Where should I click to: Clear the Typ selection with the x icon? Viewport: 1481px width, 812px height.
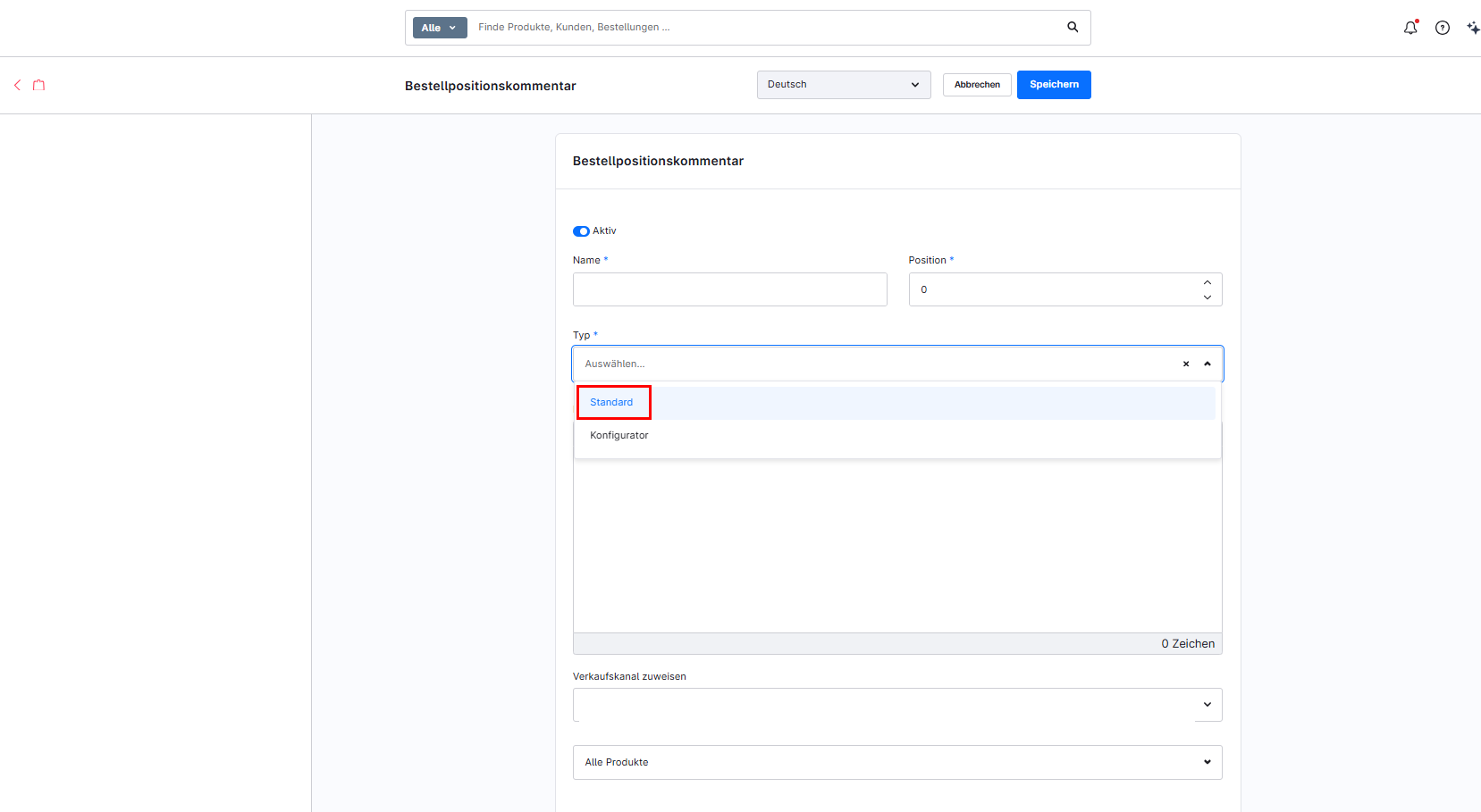(1186, 364)
